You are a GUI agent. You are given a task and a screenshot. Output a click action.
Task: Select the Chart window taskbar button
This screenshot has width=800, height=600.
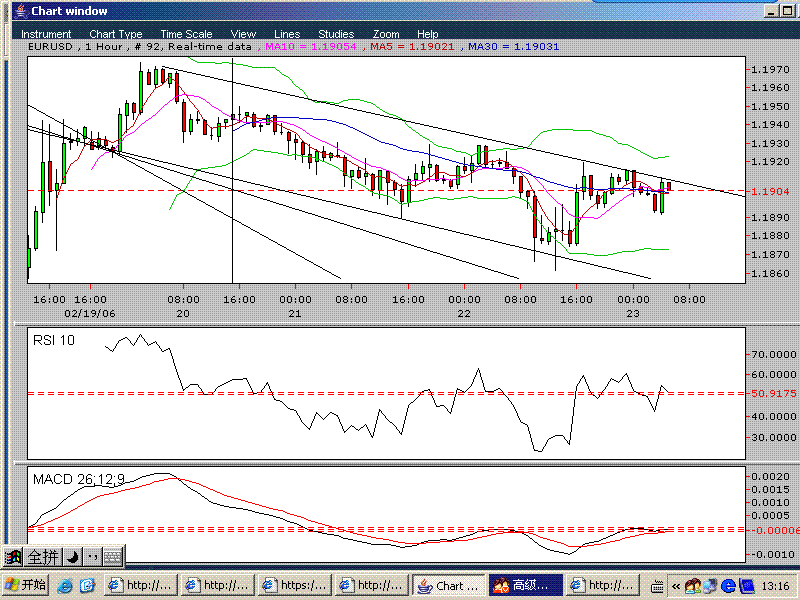449,585
